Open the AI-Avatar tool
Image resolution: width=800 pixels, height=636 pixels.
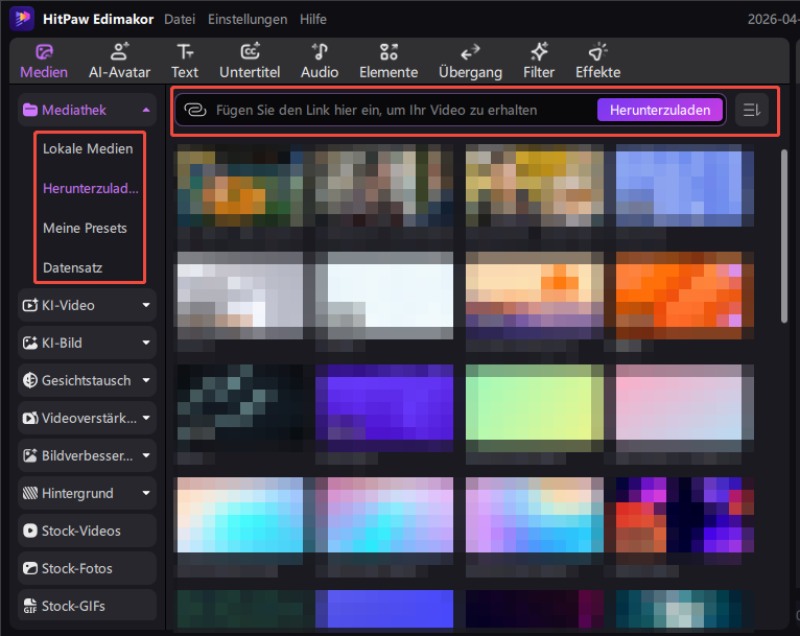pos(119,61)
